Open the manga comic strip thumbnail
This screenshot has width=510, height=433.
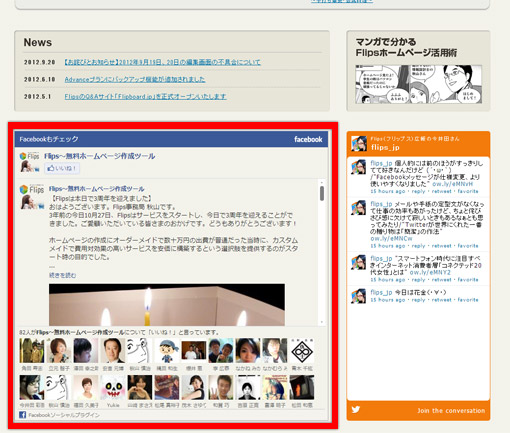(418, 84)
